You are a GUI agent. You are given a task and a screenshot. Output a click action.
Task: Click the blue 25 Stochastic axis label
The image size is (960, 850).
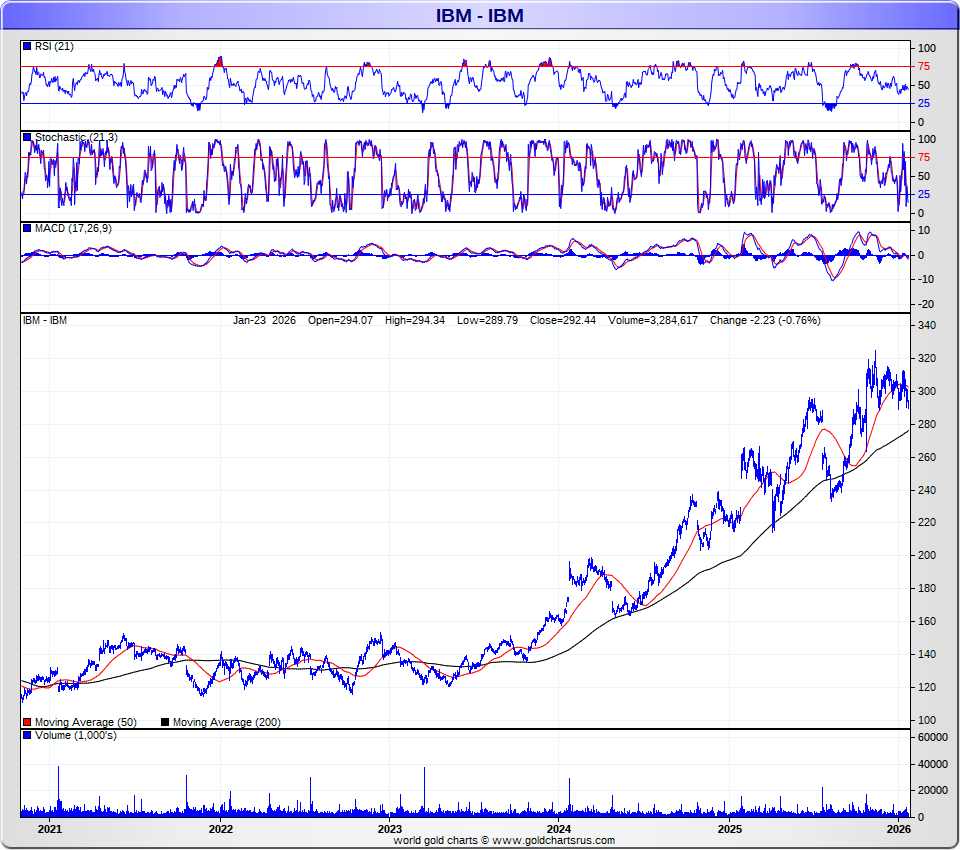tap(924, 195)
